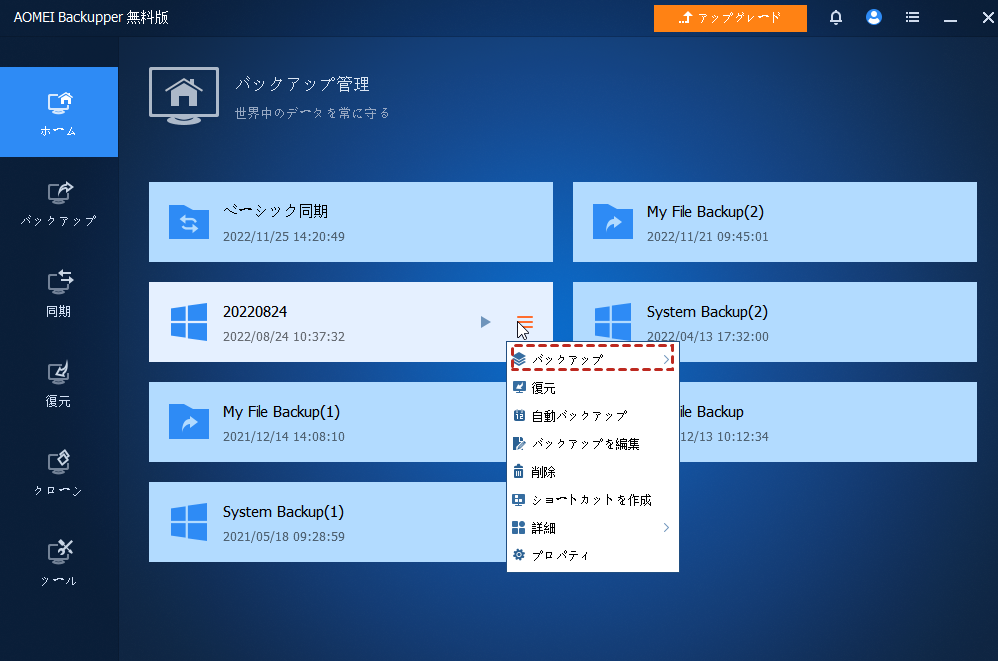Open the クローン sidebar section

pos(59,473)
